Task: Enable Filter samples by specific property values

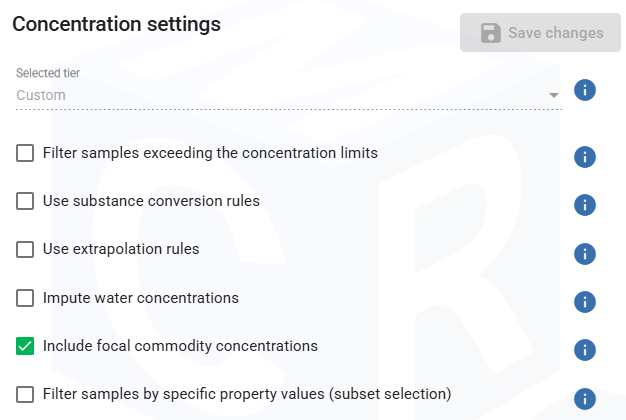Action: 25,394
